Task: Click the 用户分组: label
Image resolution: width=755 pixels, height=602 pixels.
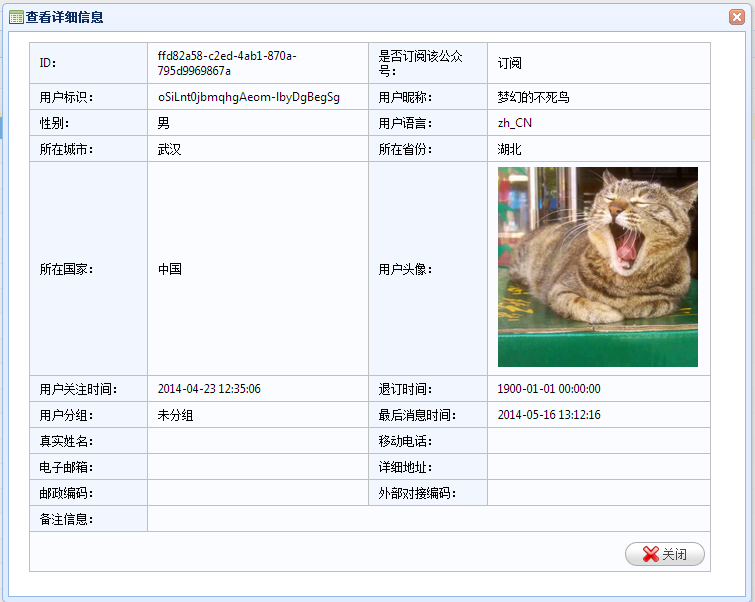Action: (66, 415)
